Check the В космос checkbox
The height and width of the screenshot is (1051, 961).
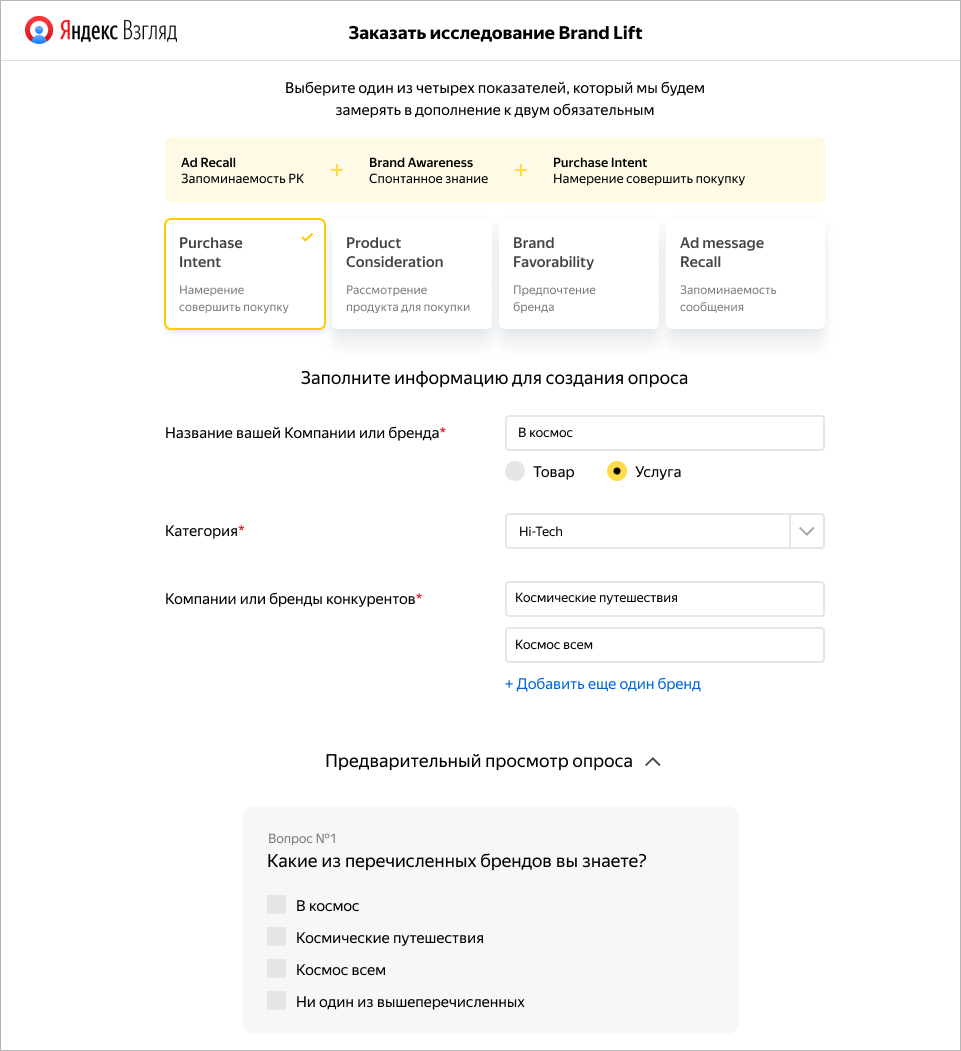275,904
